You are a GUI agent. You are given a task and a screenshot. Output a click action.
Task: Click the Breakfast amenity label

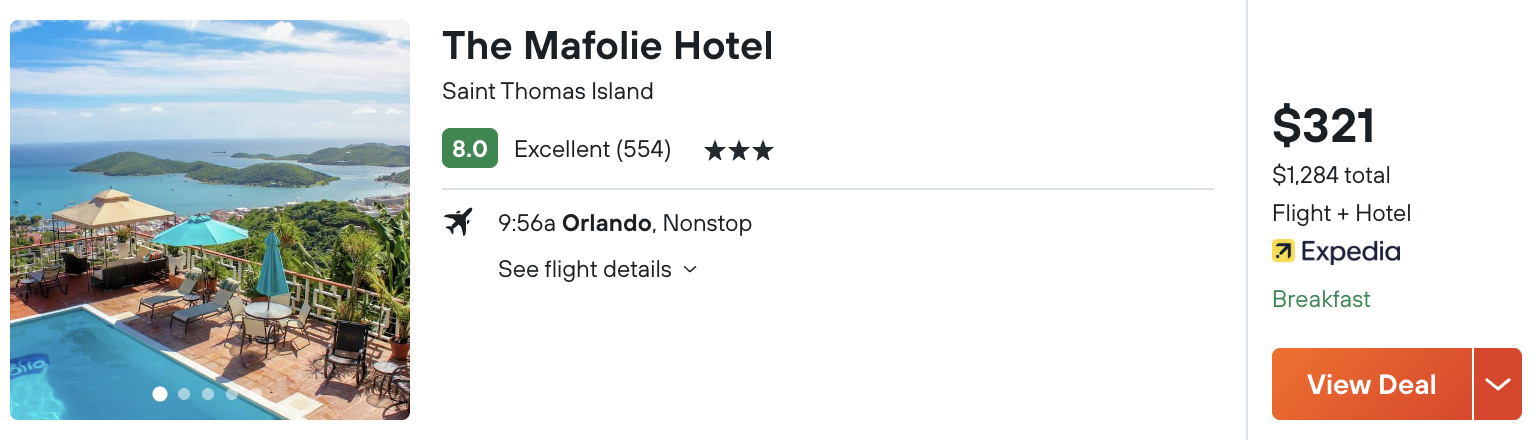click(x=1321, y=299)
